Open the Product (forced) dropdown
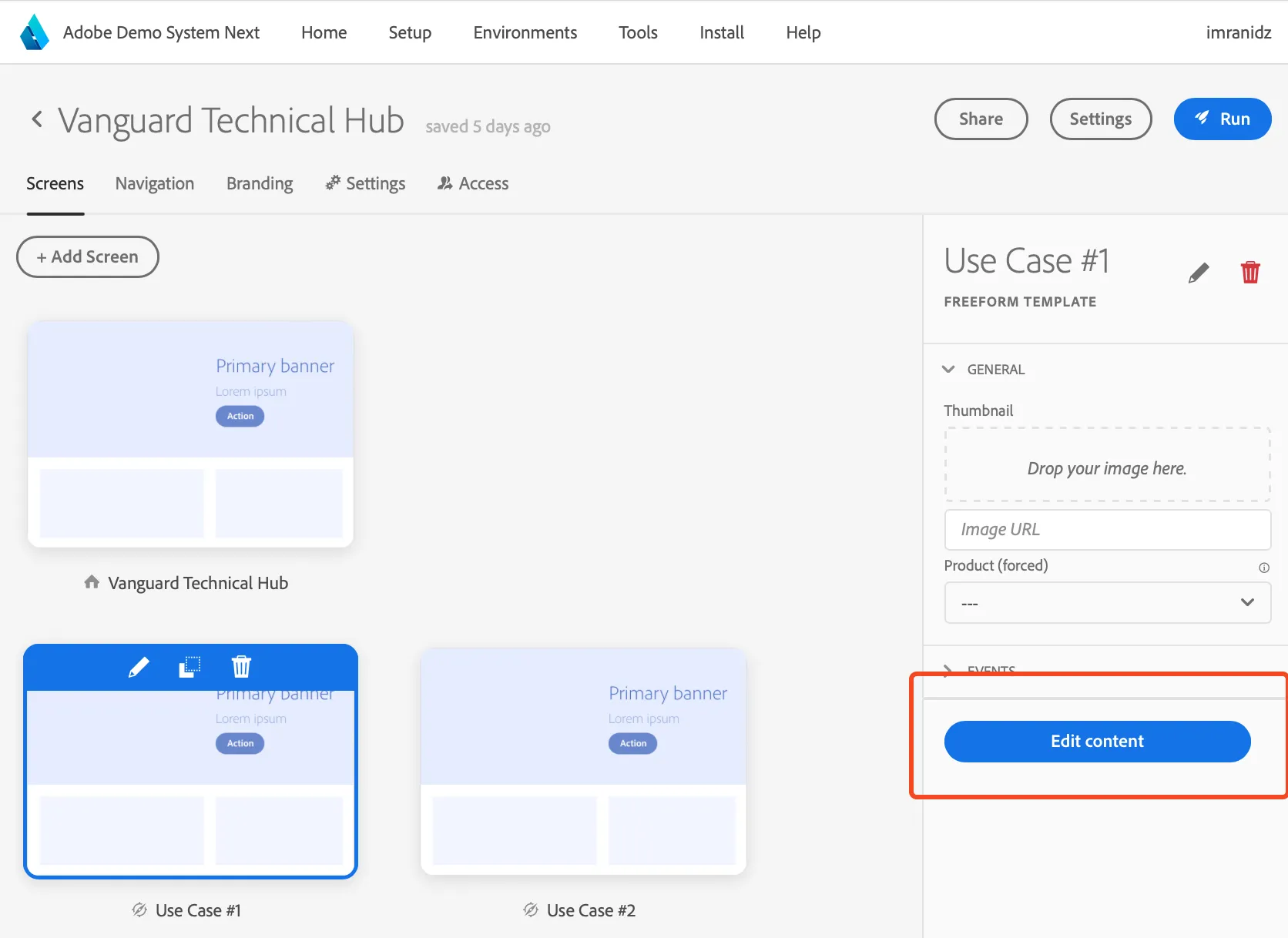Screen dimensions: 1288x938 [x=1107, y=603]
